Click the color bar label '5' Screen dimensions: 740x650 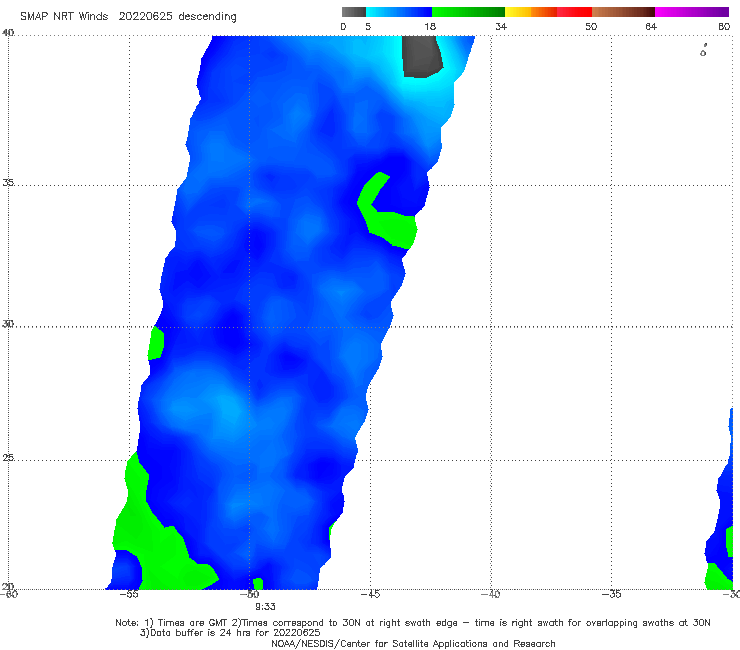(368, 27)
